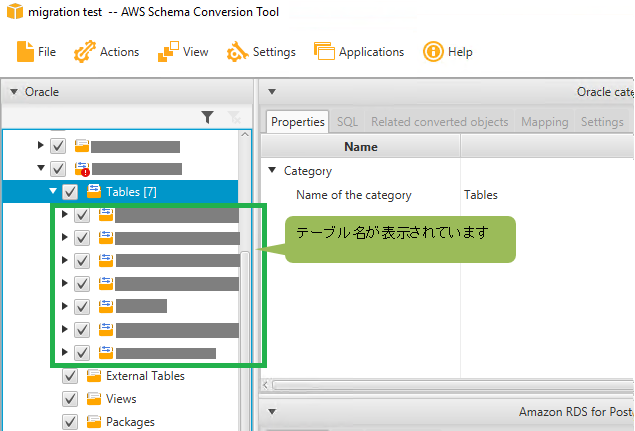This screenshot has height=431, width=635.
Task: Open the Settings menu
Action: (261, 52)
